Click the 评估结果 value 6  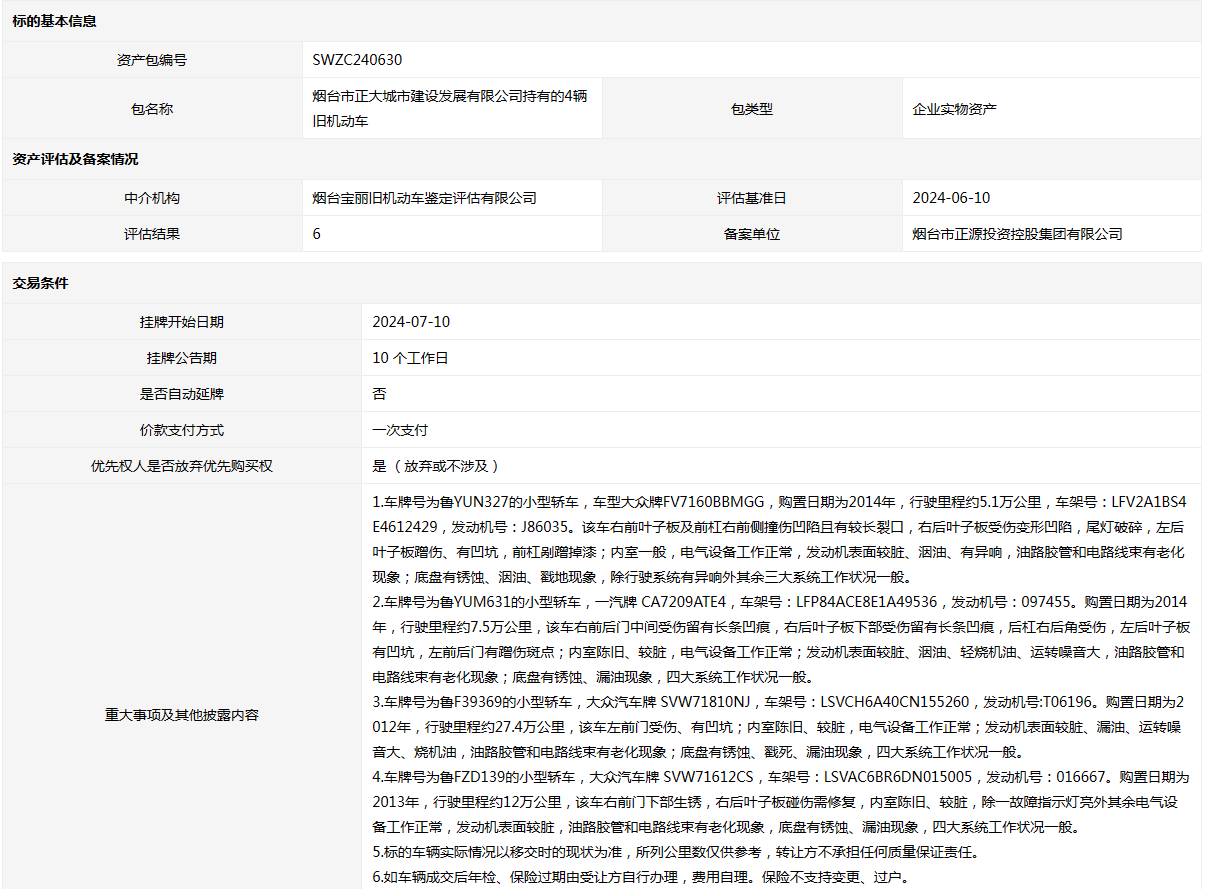coord(317,234)
